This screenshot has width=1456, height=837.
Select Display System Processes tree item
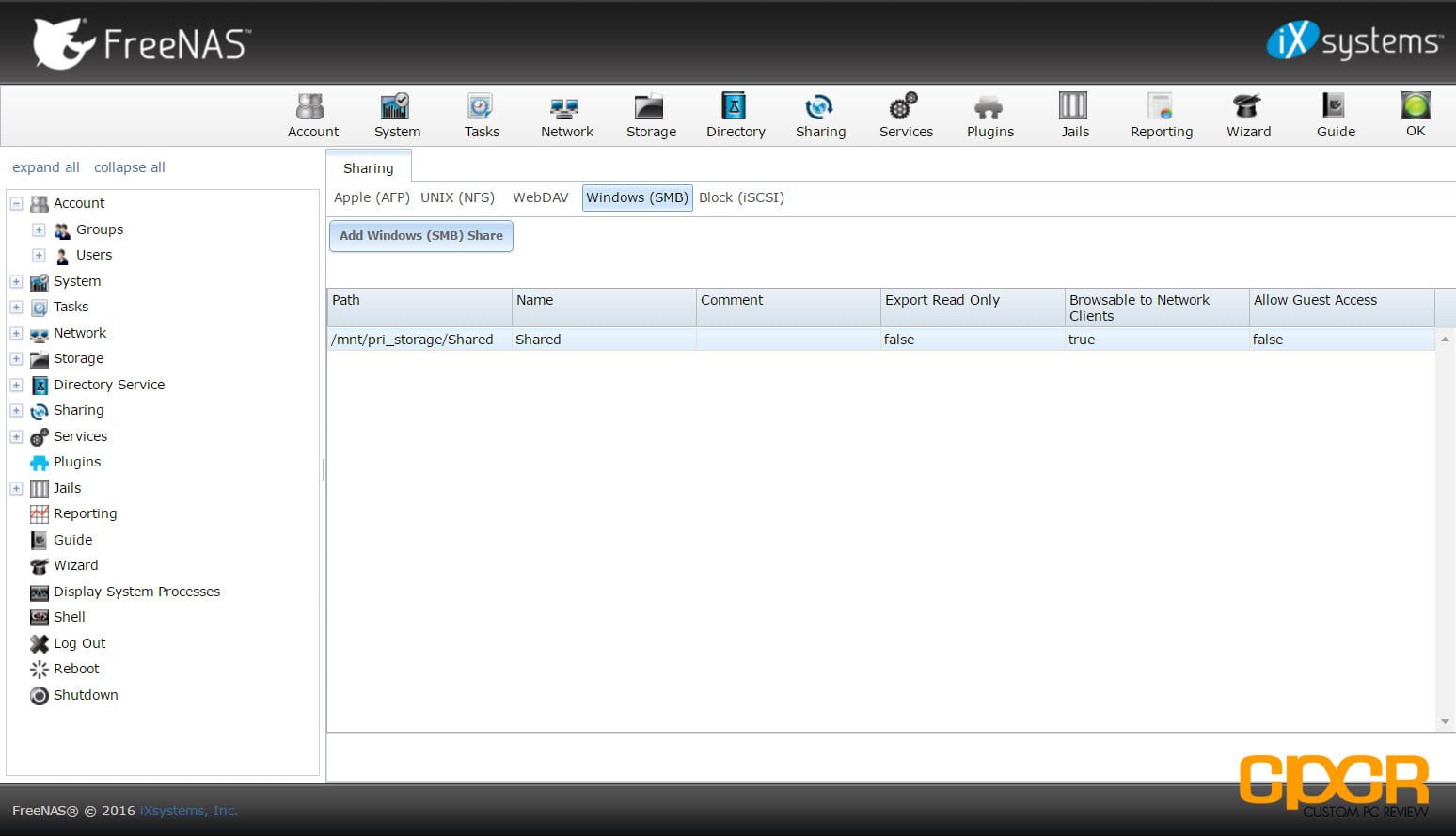(136, 592)
